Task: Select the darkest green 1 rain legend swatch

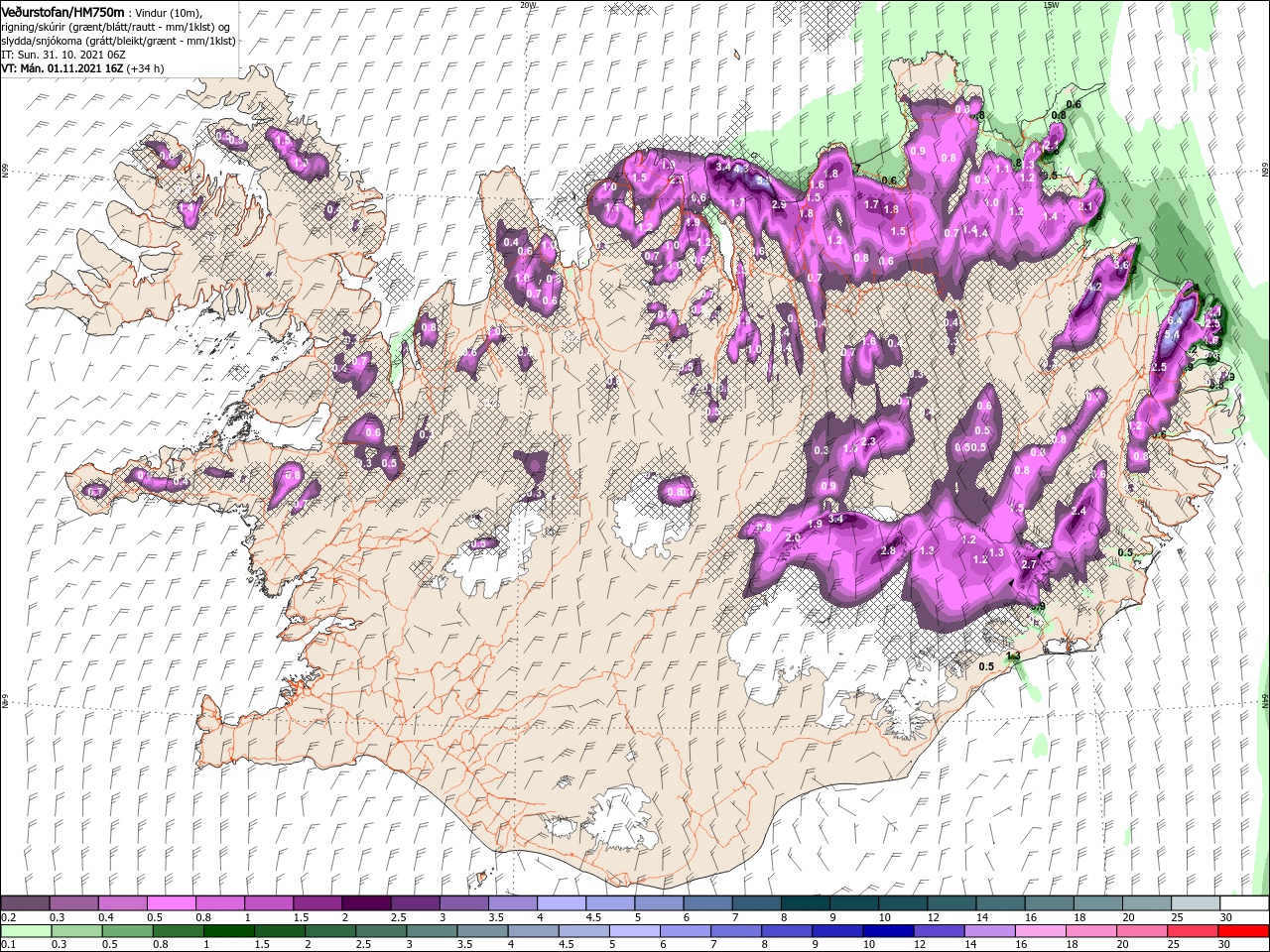Action: coord(228,930)
